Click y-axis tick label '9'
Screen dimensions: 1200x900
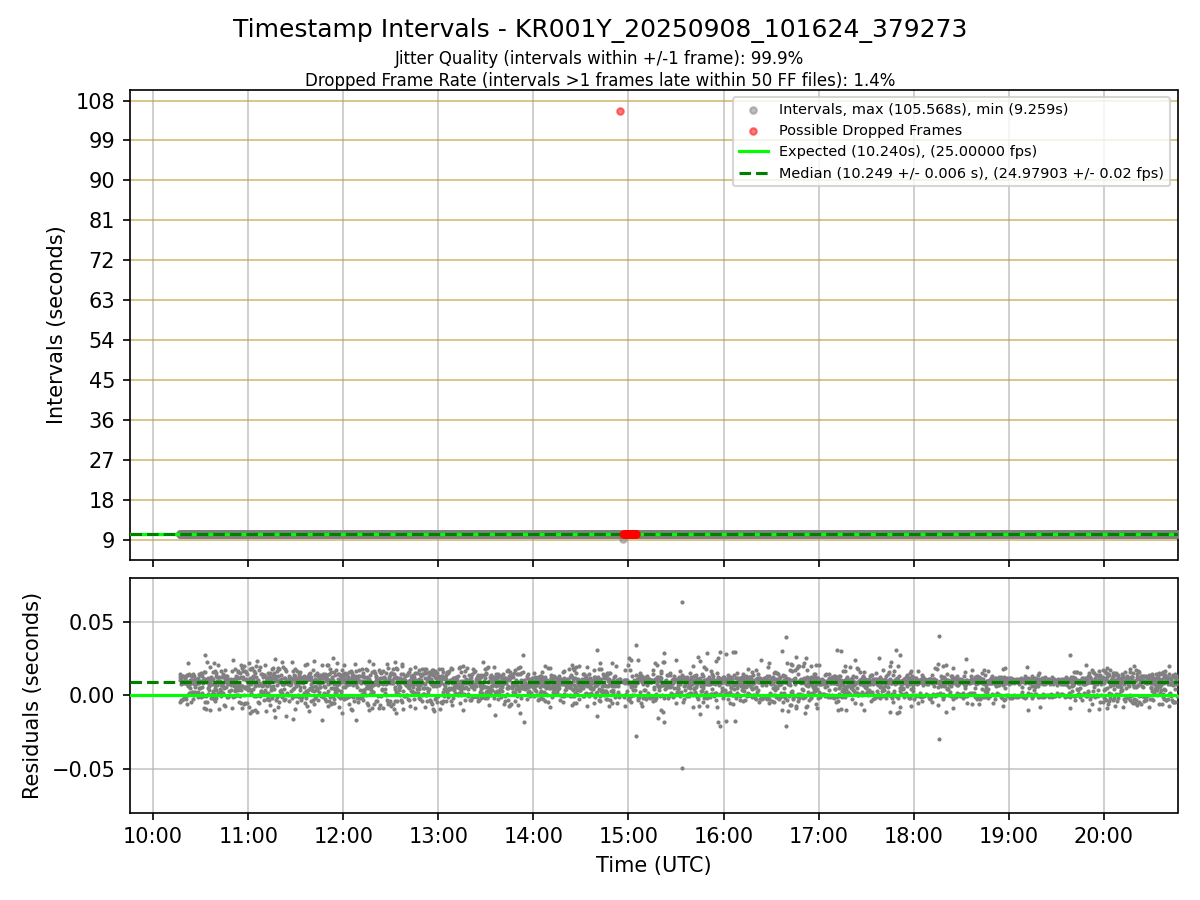point(111,540)
